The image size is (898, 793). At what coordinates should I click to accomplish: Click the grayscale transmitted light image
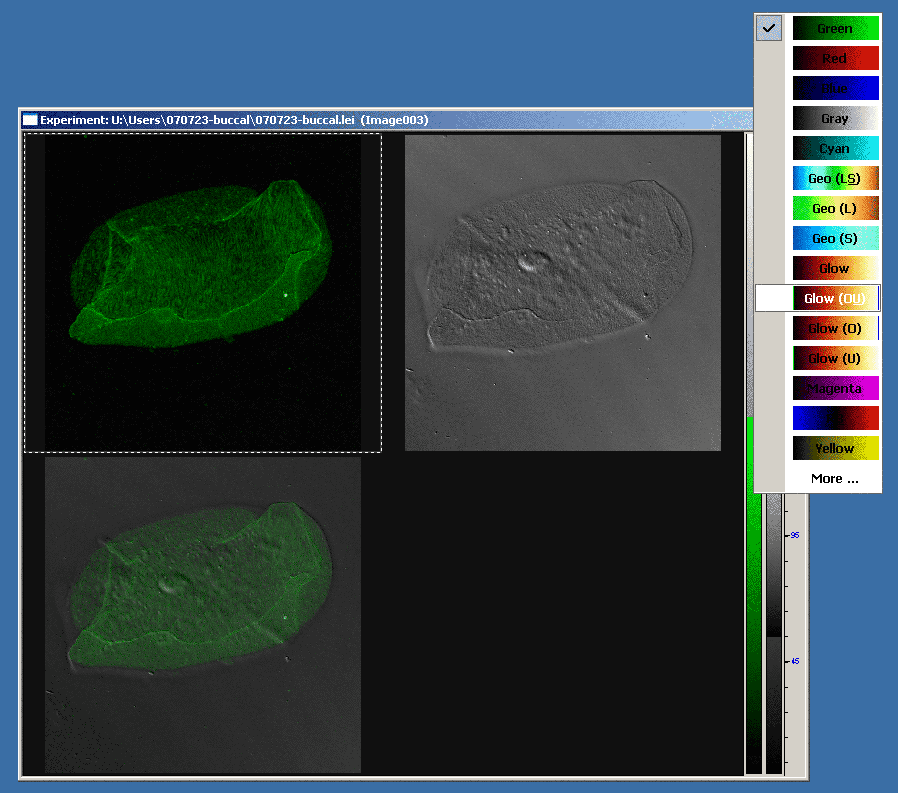tap(562, 293)
